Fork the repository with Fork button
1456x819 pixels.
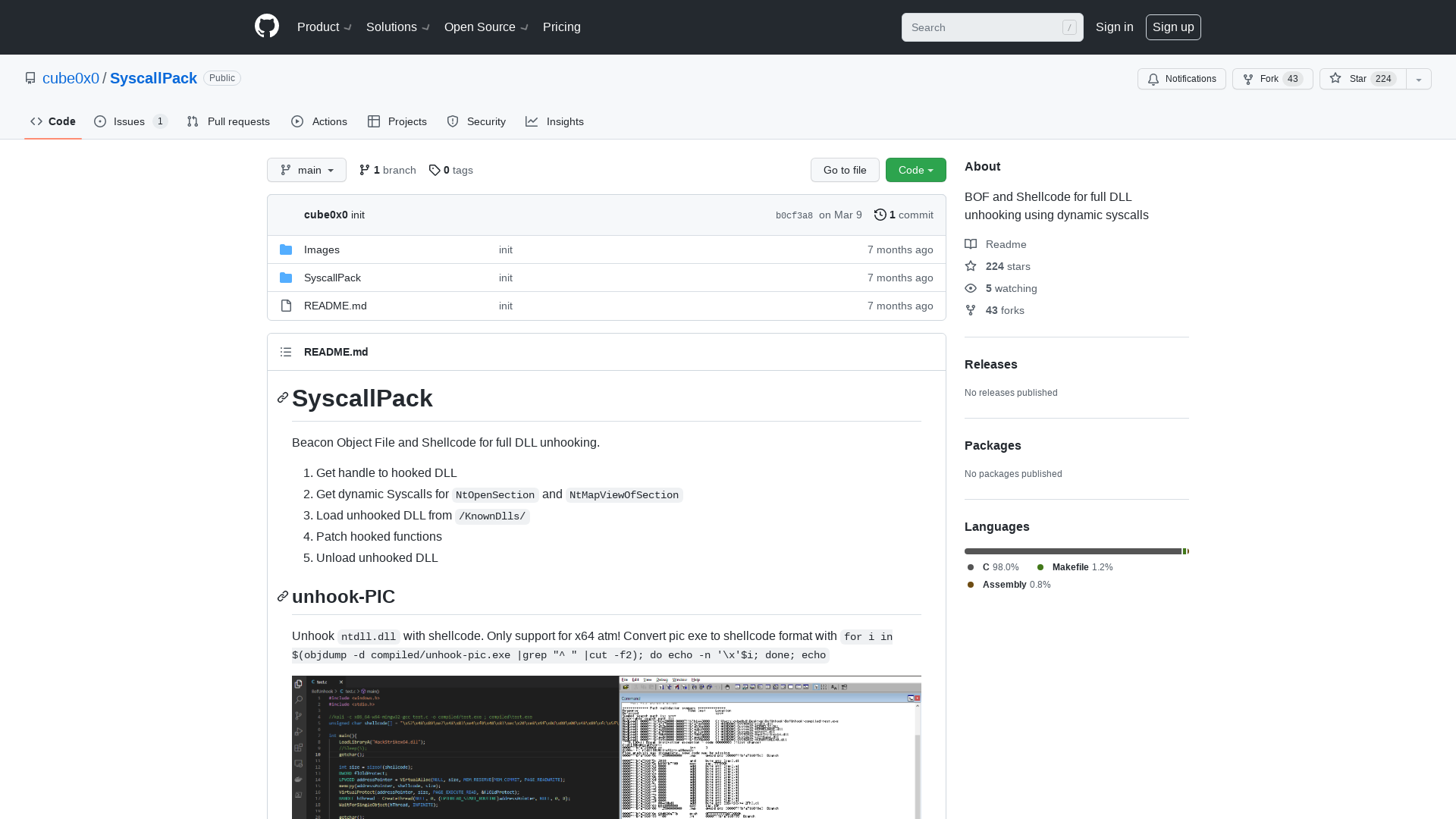[x=1272, y=79]
